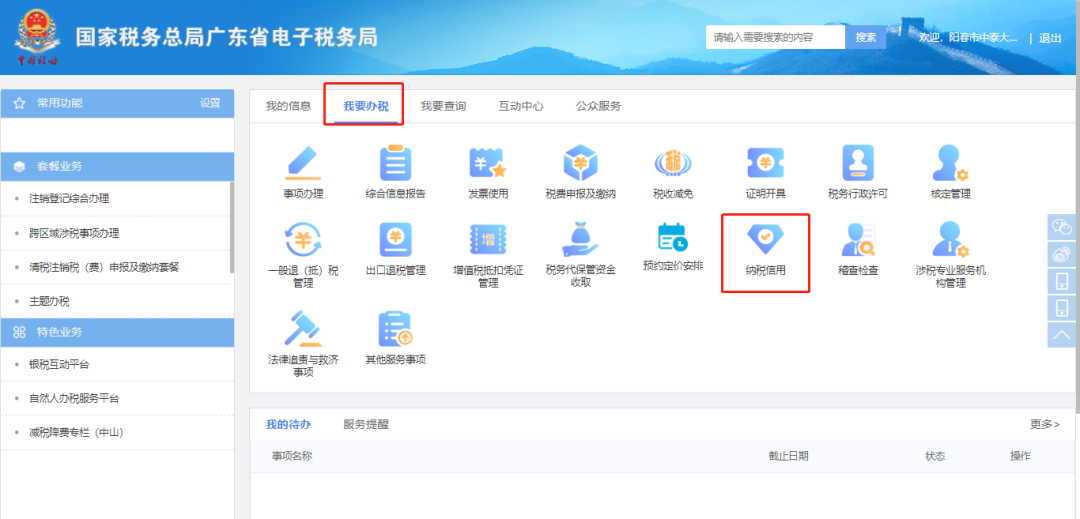Switch to 互动中心 tab
Image resolution: width=1080 pixels, height=519 pixels.
click(521, 106)
